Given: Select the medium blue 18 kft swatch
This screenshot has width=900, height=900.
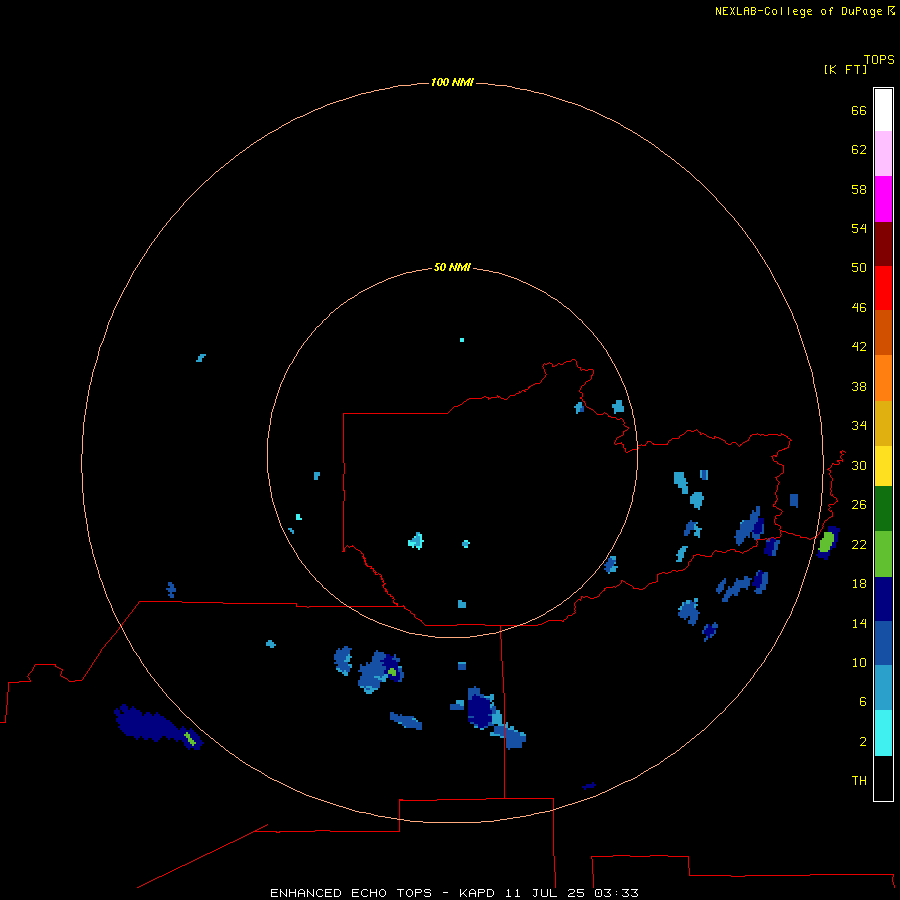Looking at the screenshot, I should pyautogui.click(x=883, y=643).
